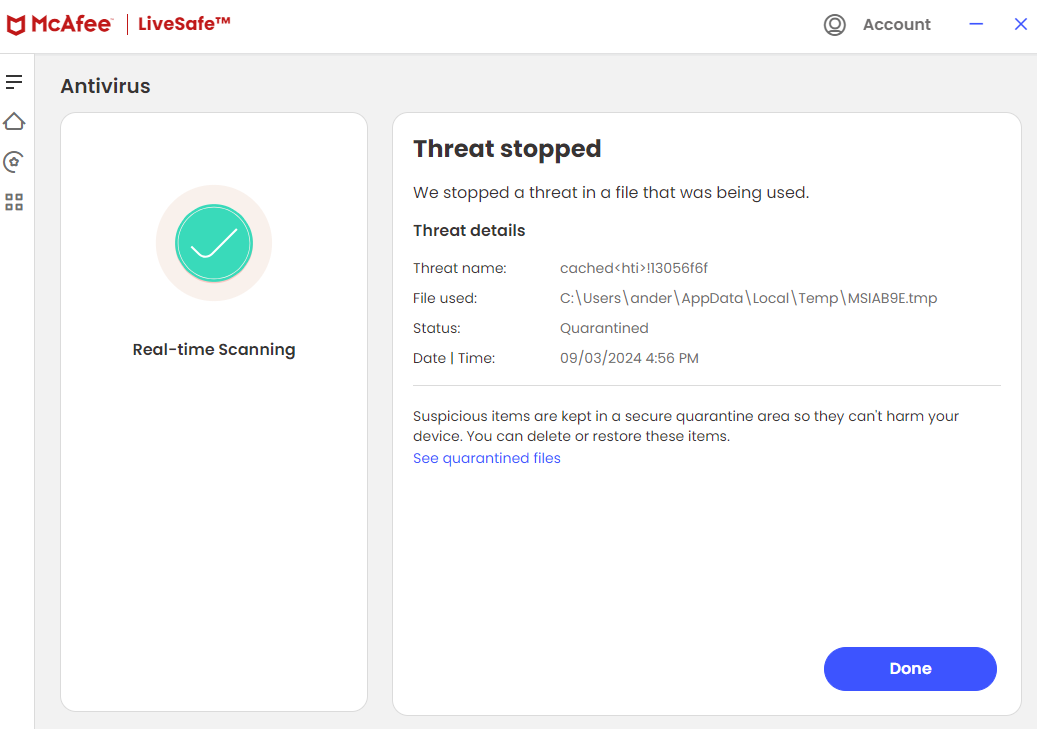Click the Real-time Scanning card title

[213, 349]
